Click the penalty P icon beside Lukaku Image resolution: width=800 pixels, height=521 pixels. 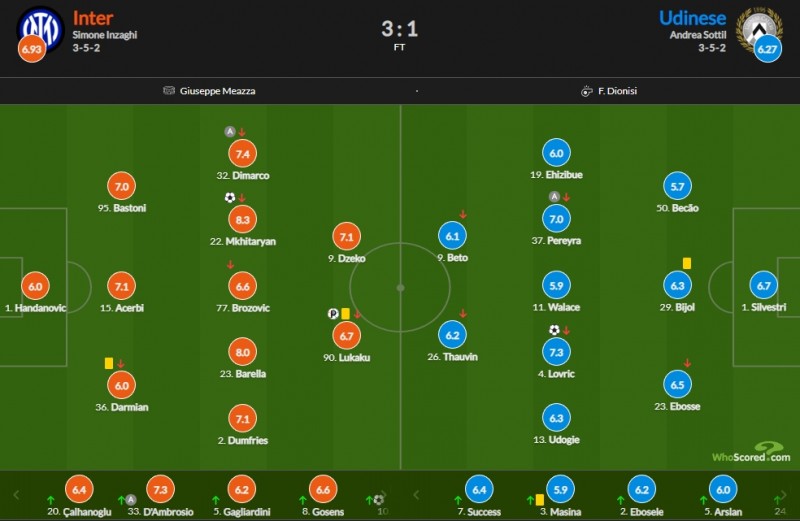pos(333,313)
